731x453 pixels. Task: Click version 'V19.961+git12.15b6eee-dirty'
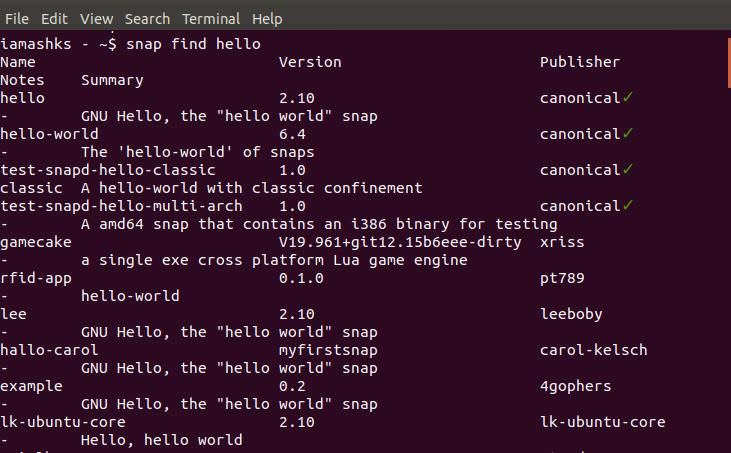(x=400, y=242)
